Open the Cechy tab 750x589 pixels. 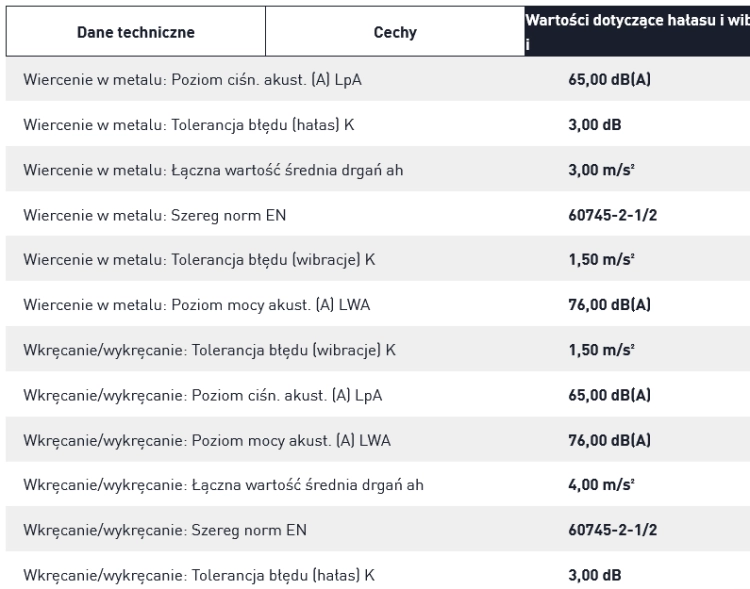click(x=395, y=32)
